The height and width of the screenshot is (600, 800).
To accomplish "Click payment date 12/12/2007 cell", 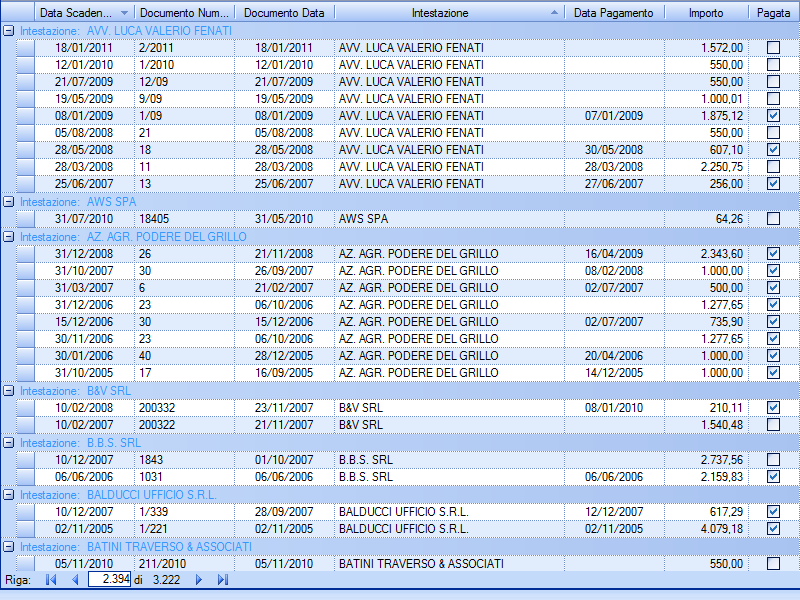I will click(x=614, y=512).
